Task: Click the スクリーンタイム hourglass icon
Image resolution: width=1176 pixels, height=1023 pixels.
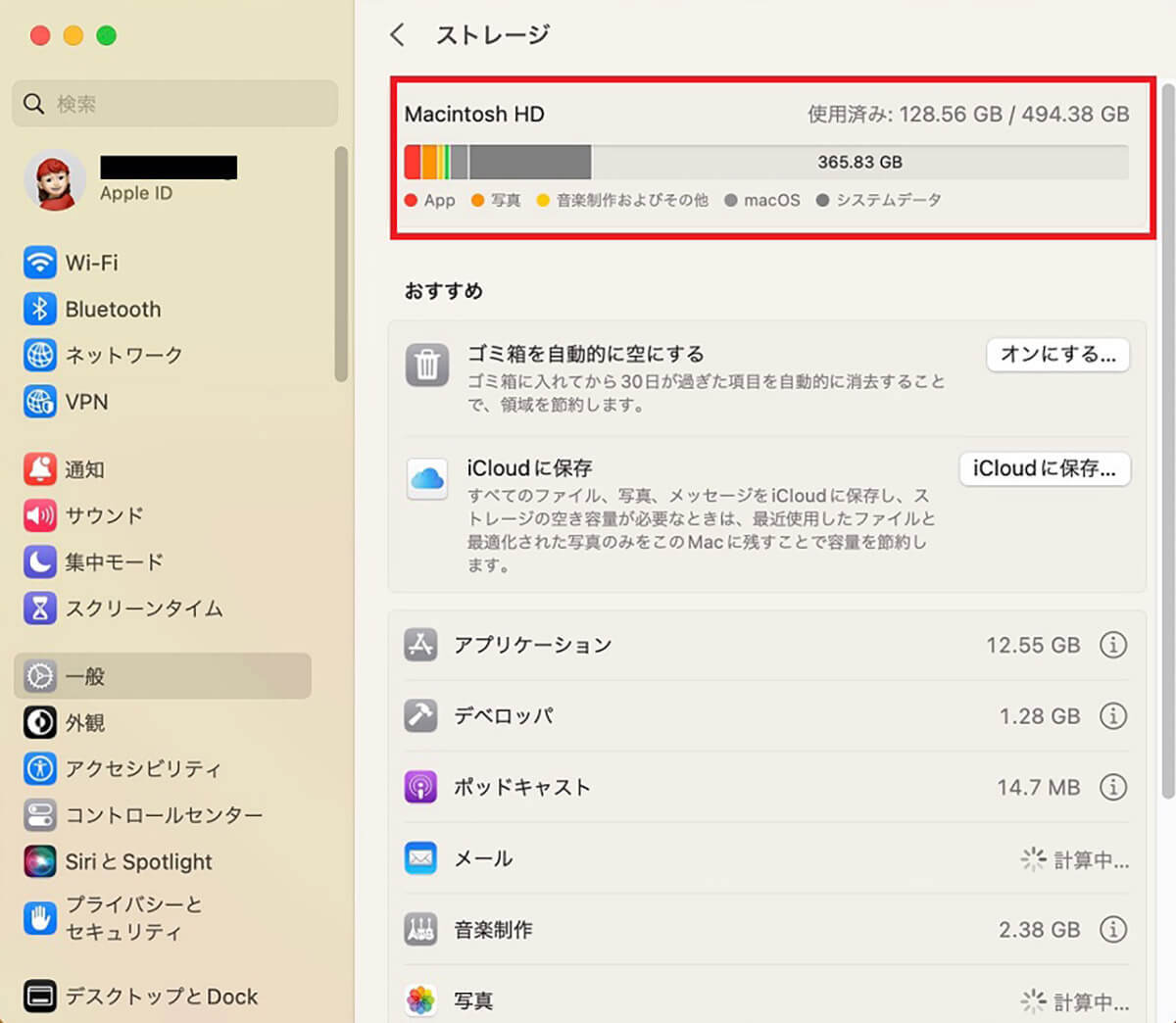Action: click(40, 609)
